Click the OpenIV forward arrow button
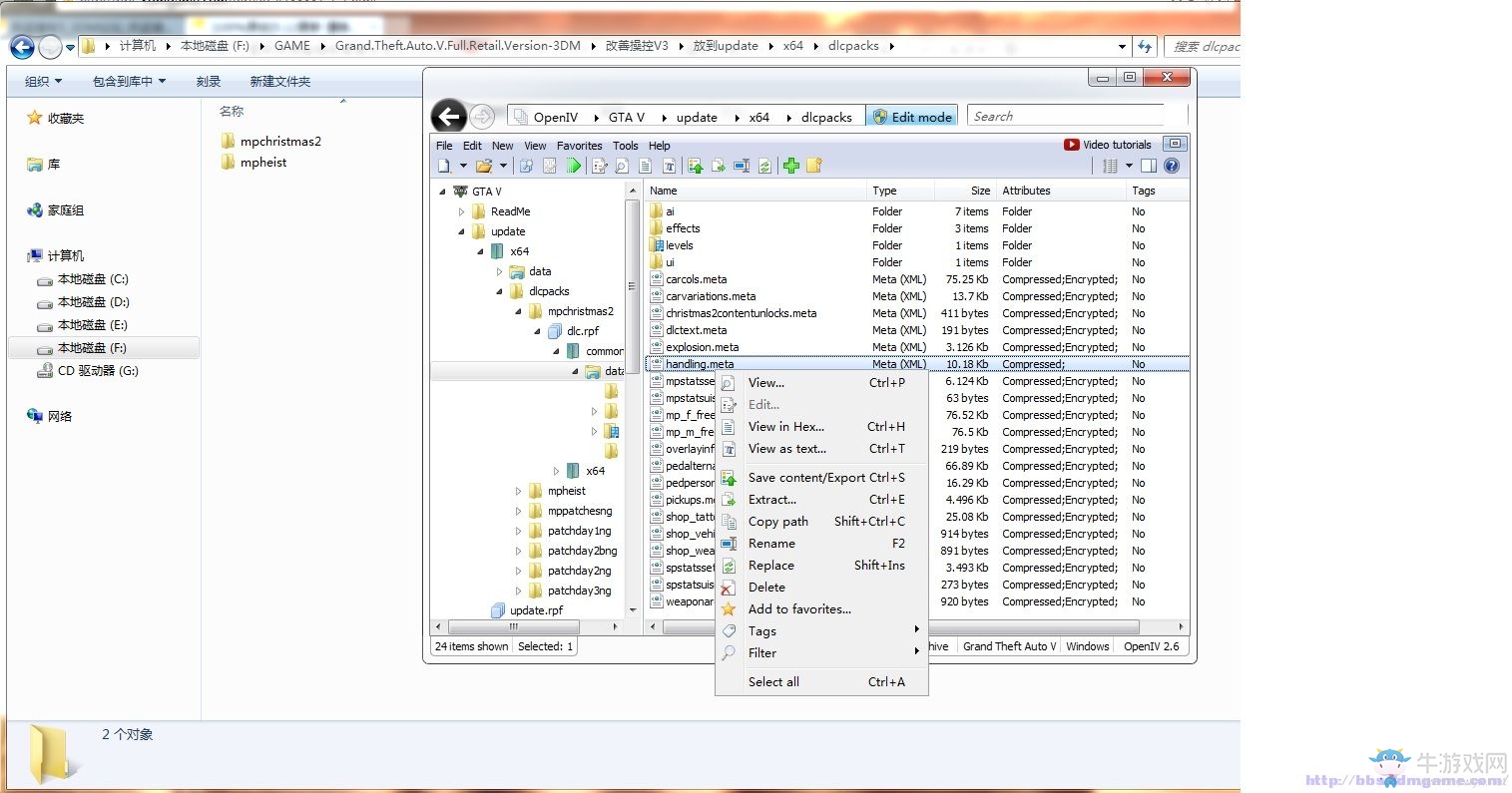The height and width of the screenshot is (793, 1512). (482, 117)
